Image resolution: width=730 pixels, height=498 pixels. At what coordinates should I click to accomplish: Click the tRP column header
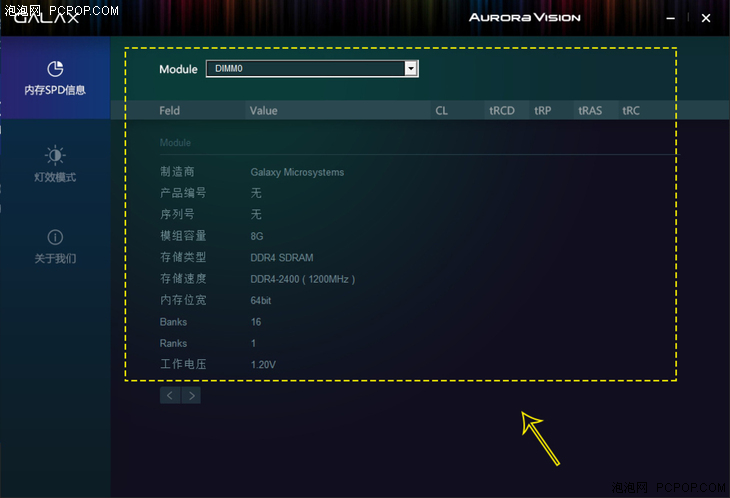pos(542,111)
